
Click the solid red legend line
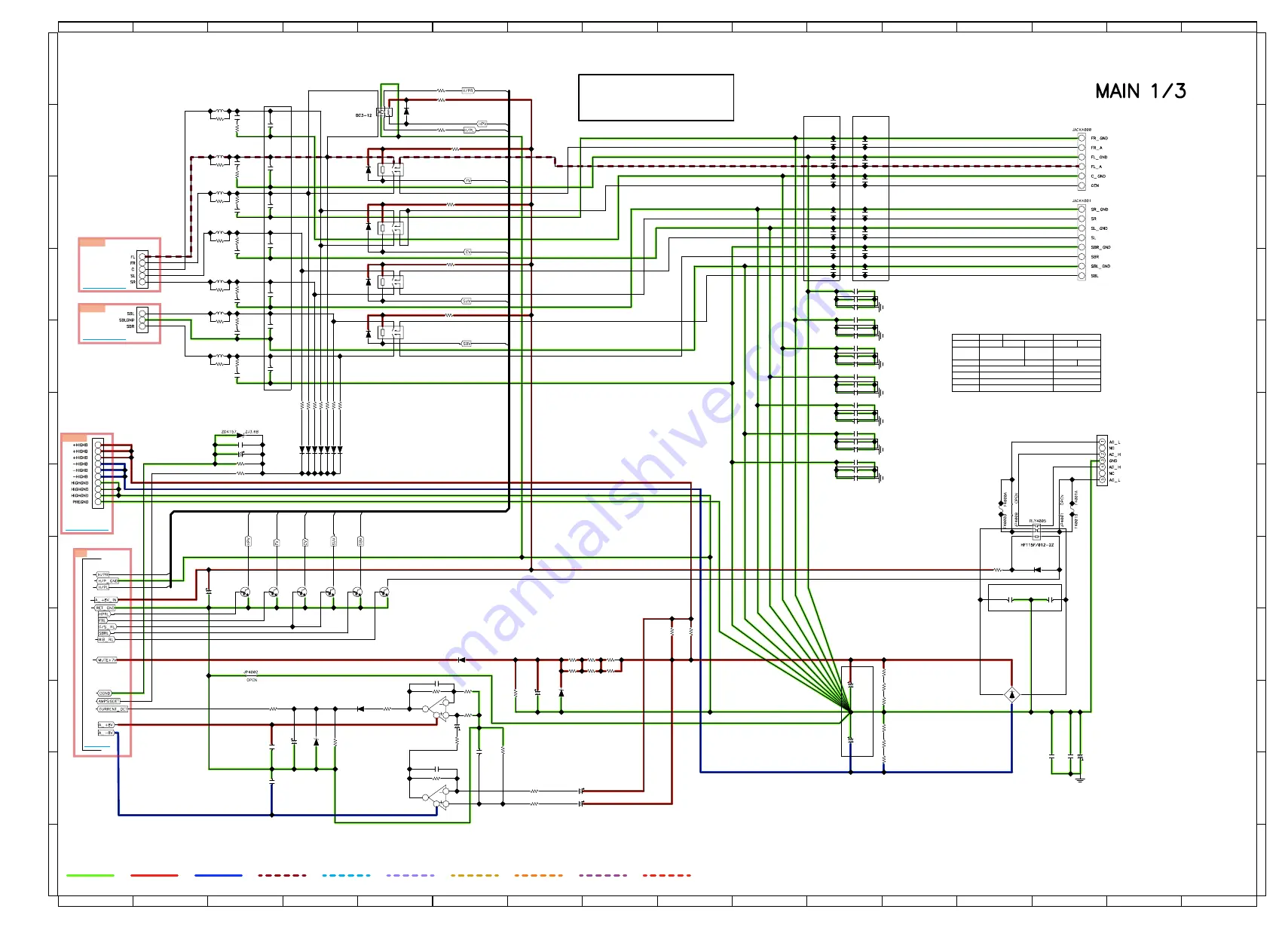[155, 875]
